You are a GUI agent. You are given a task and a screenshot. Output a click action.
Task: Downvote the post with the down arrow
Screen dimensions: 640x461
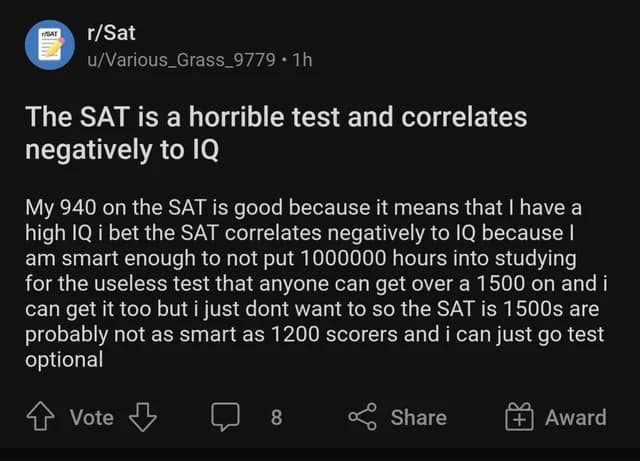(142, 417)
